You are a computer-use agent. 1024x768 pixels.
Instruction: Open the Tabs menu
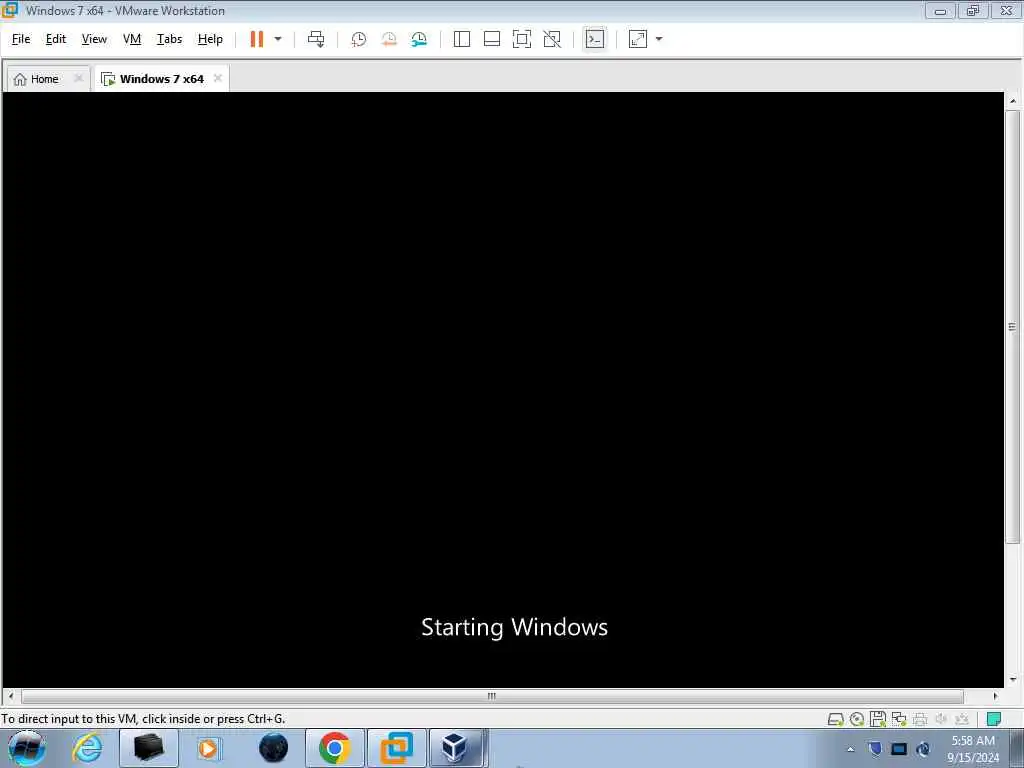169,39
